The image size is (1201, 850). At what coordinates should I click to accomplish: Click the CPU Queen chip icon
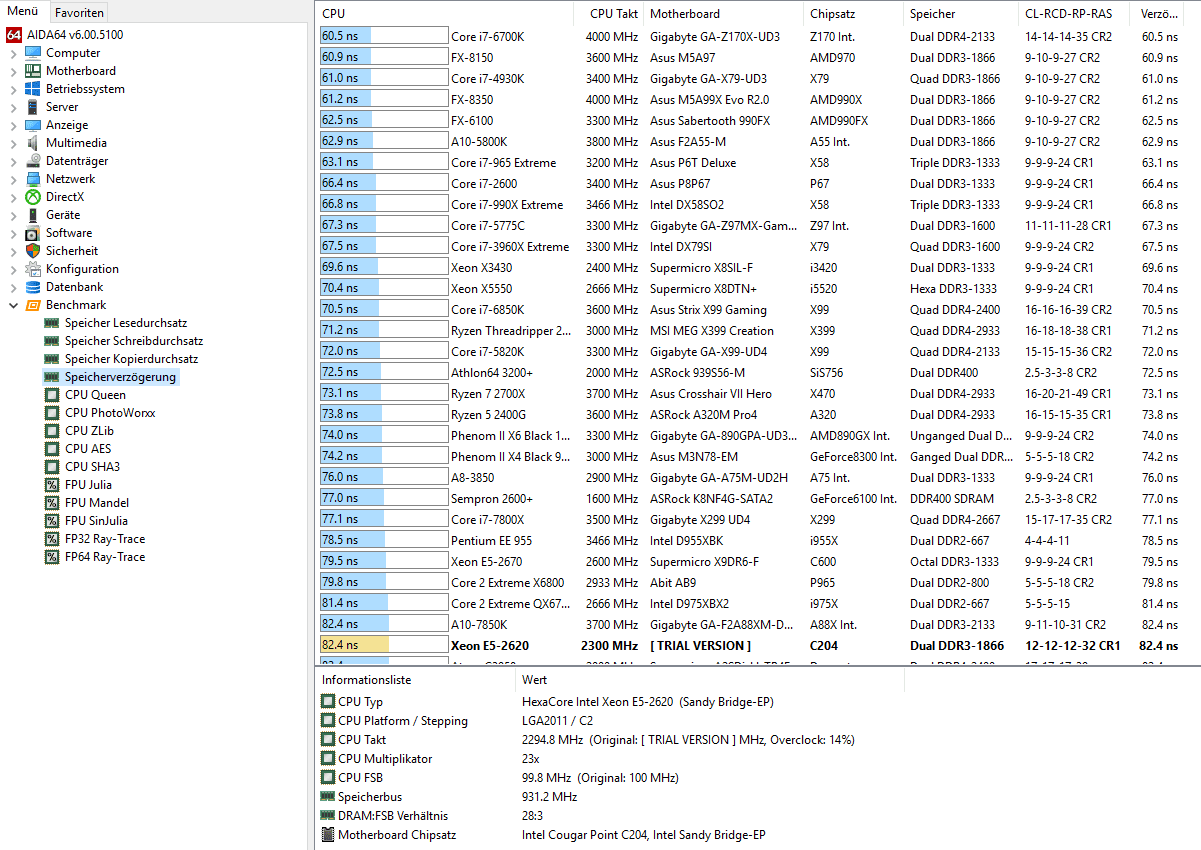[52, 395]
